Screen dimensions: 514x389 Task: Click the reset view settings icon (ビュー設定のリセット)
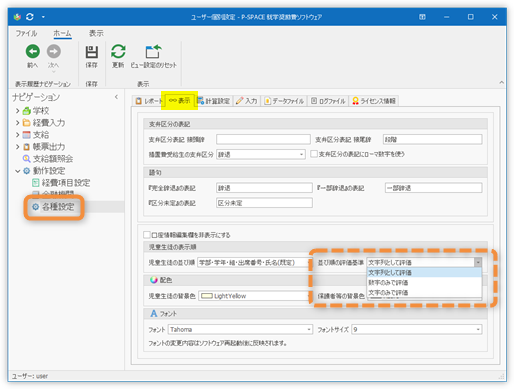153,52
